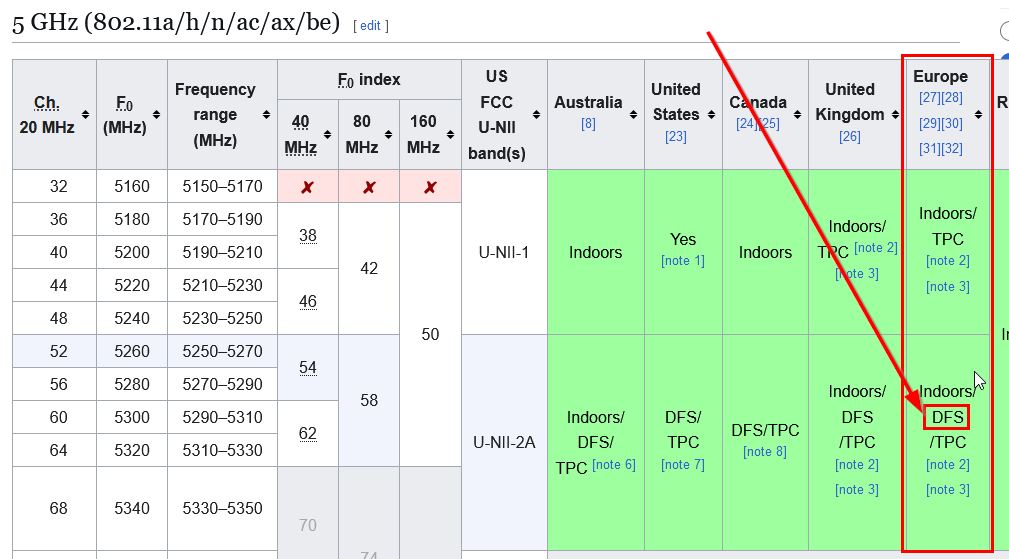Open reference [23] under United States
Viewport: 1009px width, 559px height.
coord(676,136)
